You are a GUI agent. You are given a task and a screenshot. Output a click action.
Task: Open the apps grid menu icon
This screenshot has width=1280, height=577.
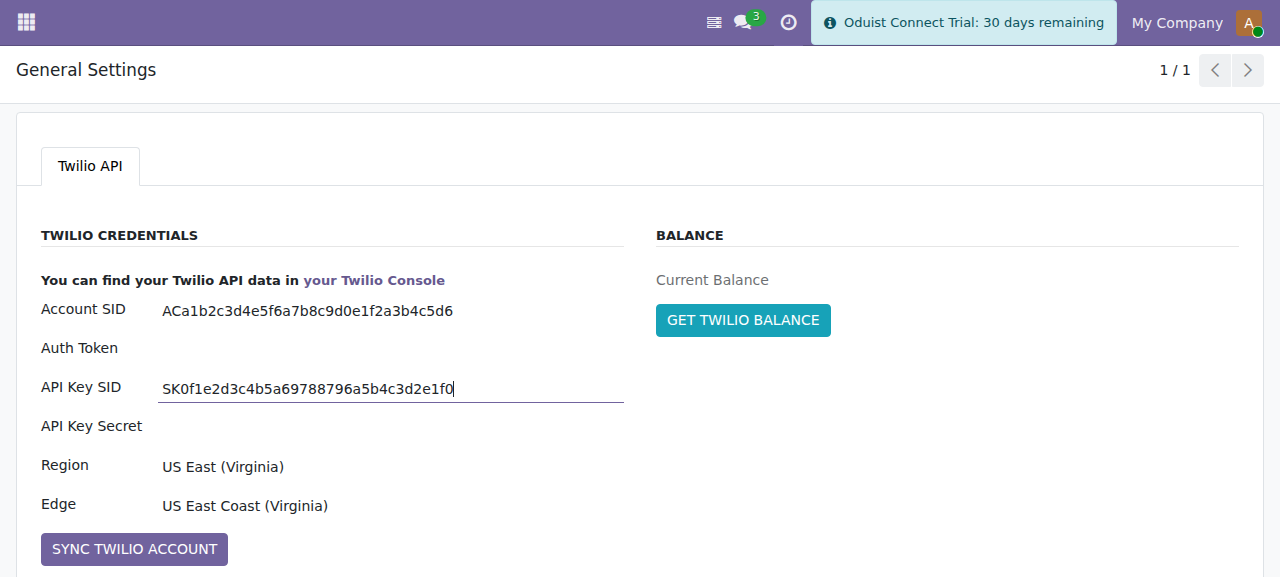[x=27, y=22]
